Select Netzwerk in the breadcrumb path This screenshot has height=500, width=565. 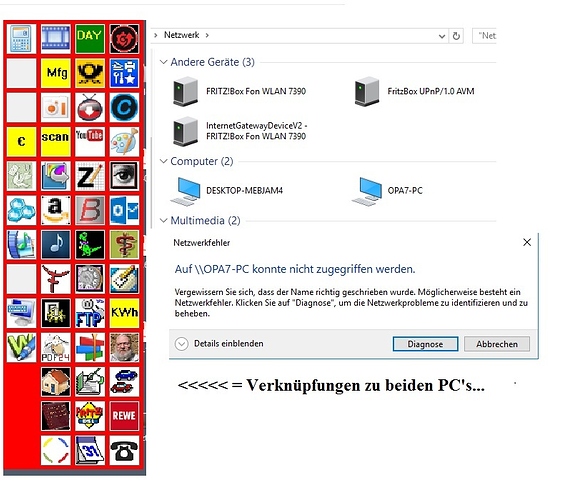pos(181,35)
